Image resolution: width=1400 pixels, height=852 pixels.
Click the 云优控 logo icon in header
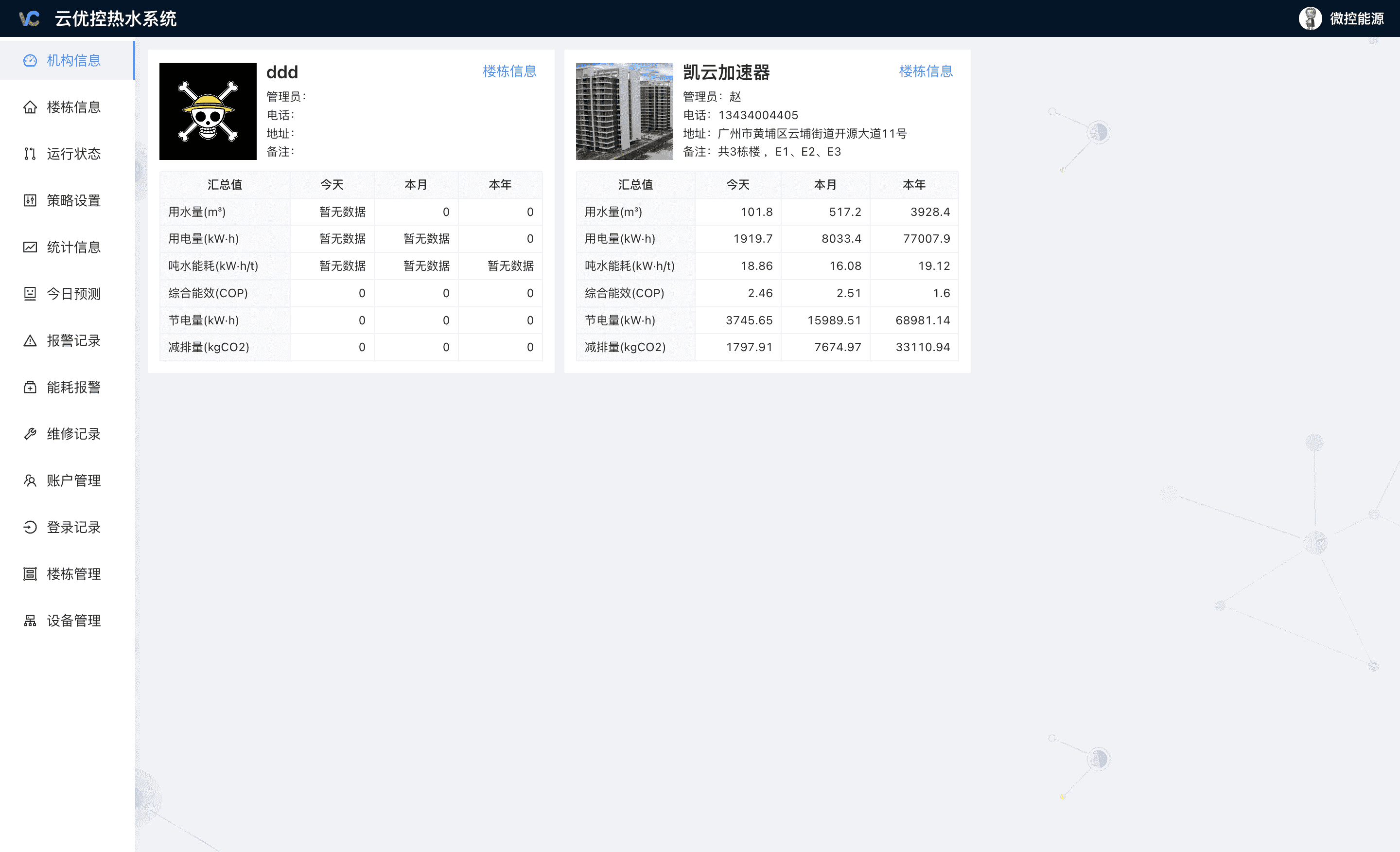point(30,19)
